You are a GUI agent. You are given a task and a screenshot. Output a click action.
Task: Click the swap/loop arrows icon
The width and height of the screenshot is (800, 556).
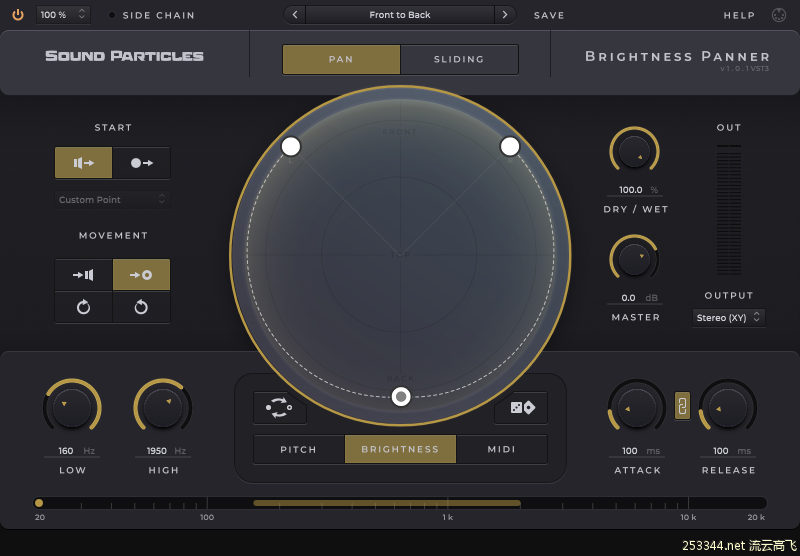coord(279,408)
